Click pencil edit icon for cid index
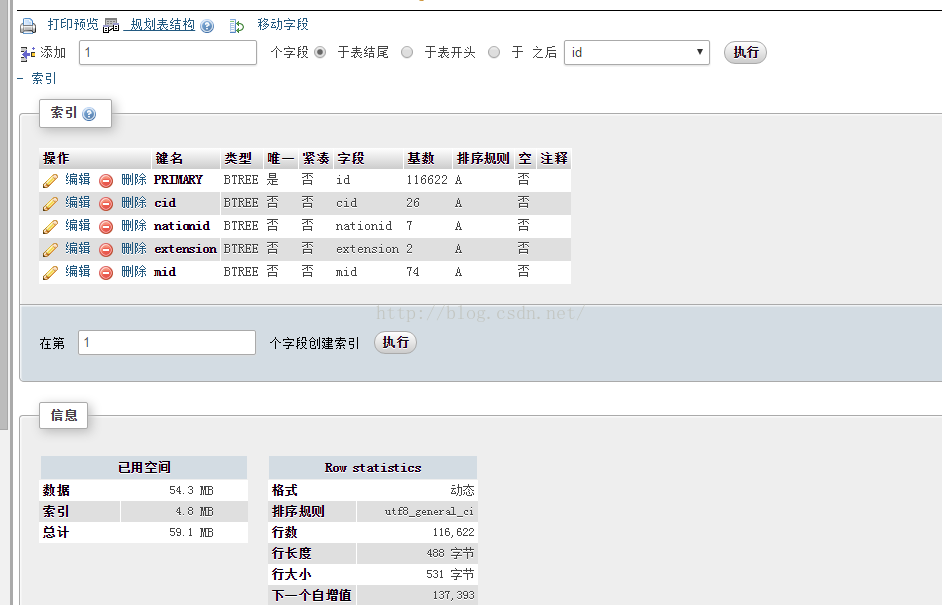The width and height of the screenshot is (942, 605). (x=50, y=204)
